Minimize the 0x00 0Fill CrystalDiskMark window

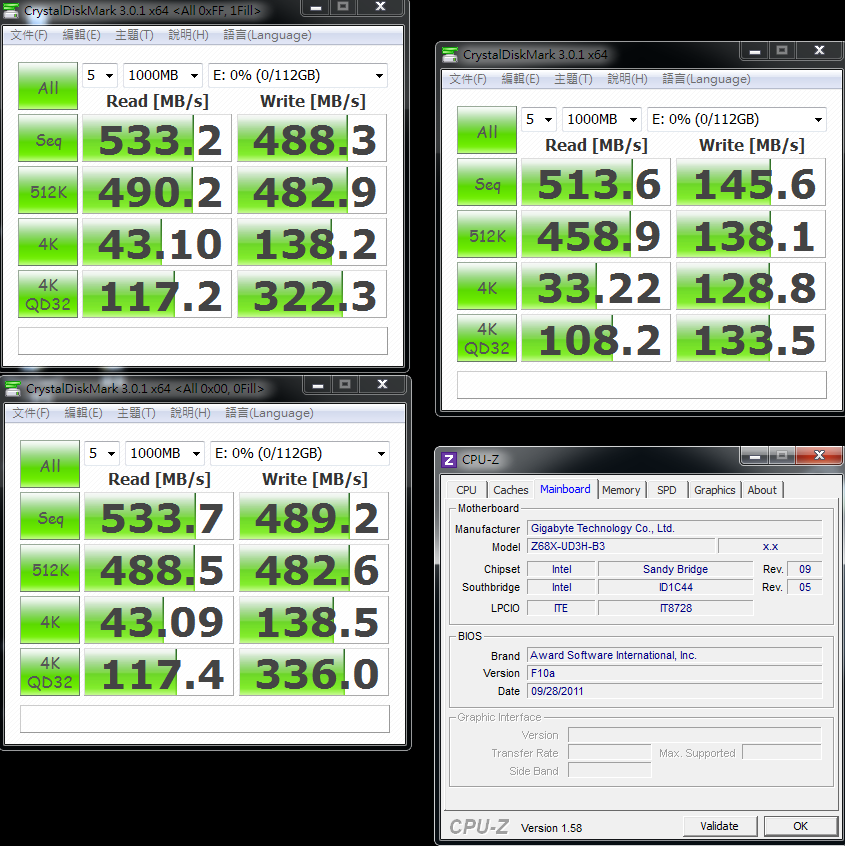pos(317,385)
